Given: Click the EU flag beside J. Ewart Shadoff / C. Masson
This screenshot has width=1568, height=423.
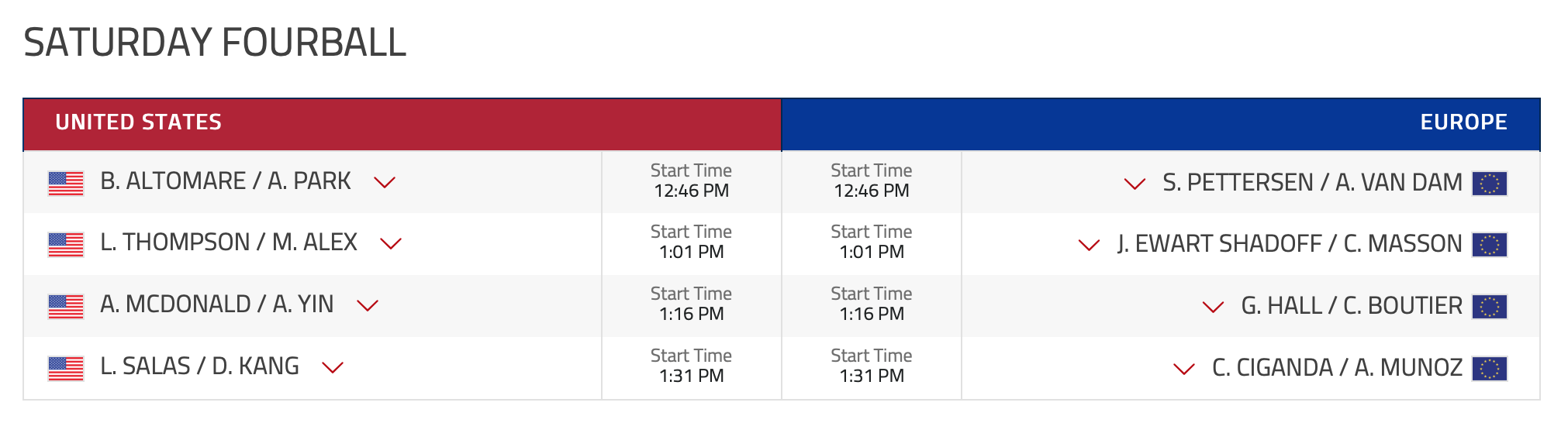Looking at the screenshot, I should (x=1490, y=245).
